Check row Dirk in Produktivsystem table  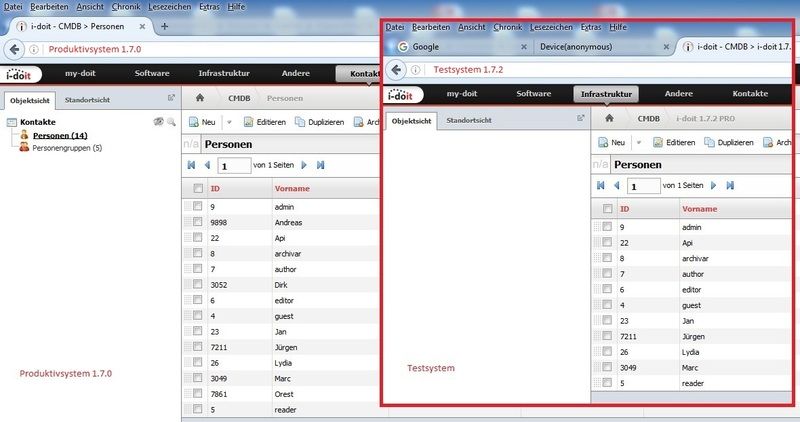coord(197,284)
